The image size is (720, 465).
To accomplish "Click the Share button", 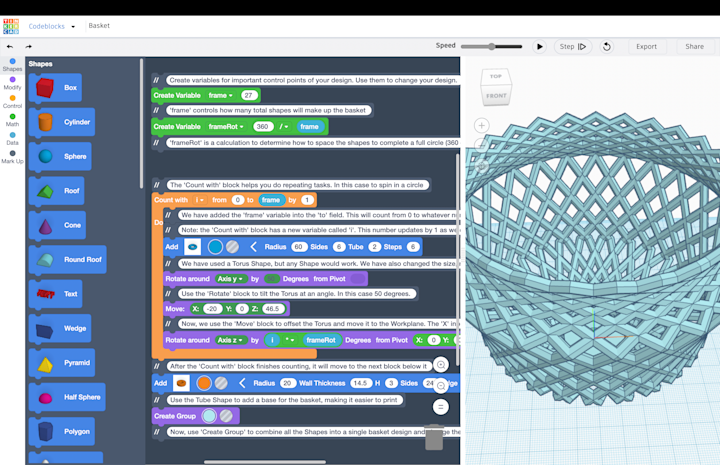I will 694,47.
